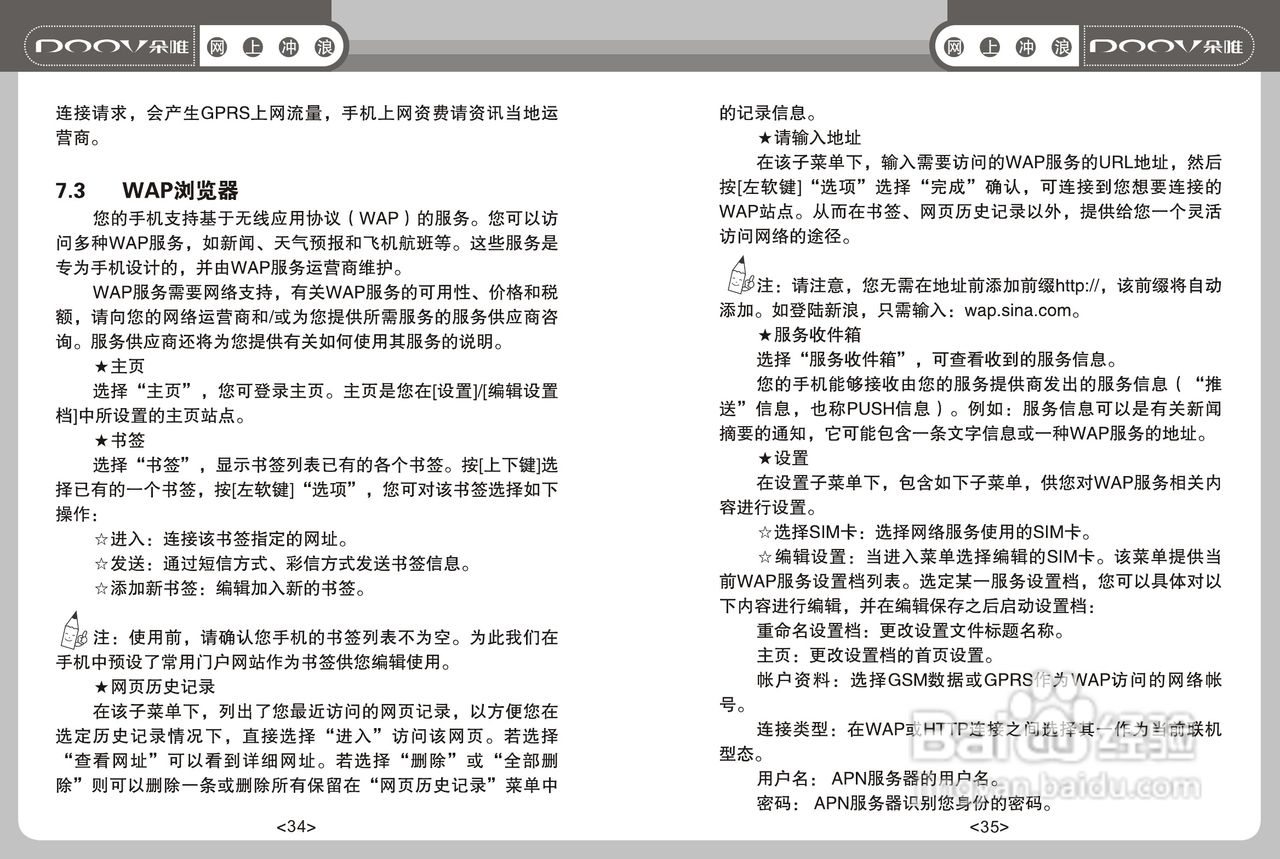Click the page number <35>
The height and width of the screenshot is (859, 1280).
click(989, 827)
